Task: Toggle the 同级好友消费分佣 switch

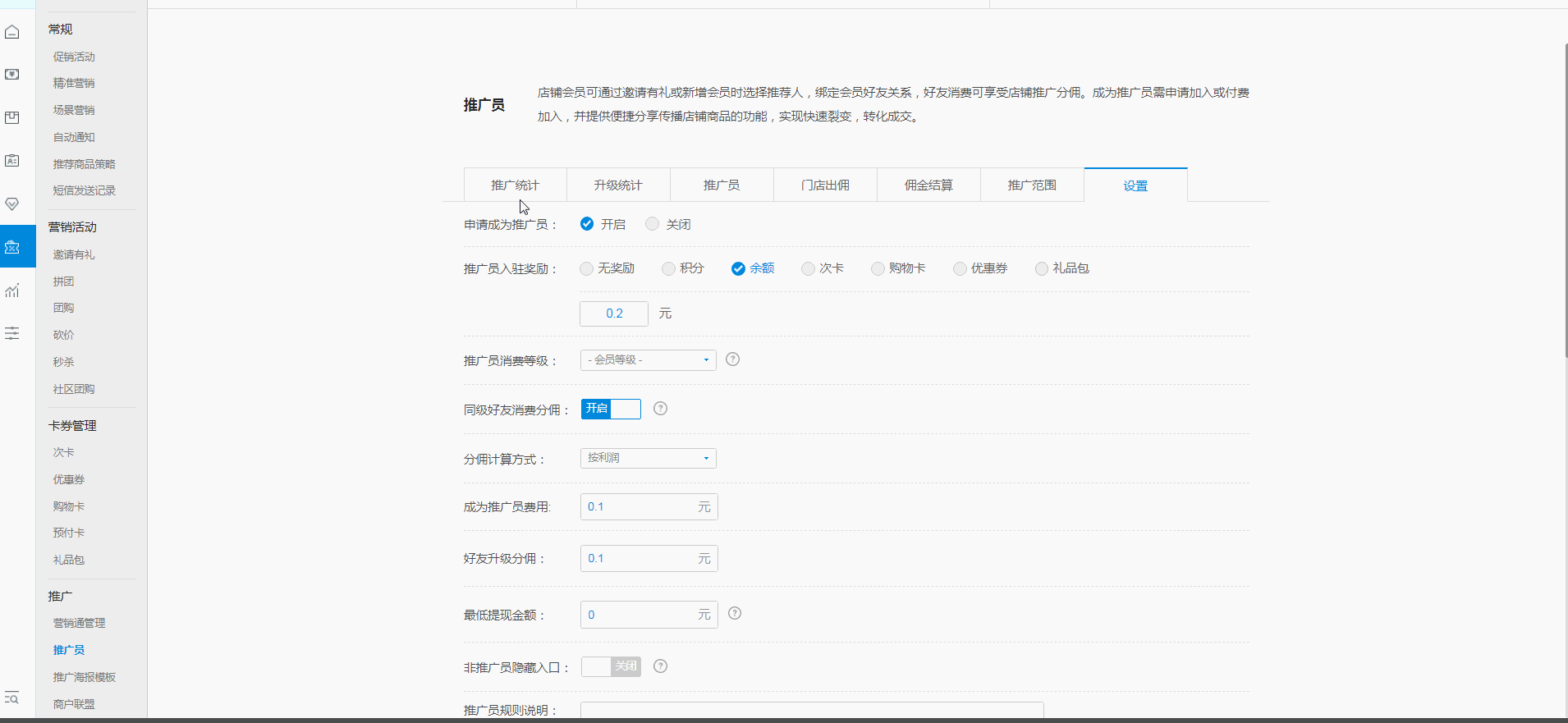Action: (x=611, y=409)
